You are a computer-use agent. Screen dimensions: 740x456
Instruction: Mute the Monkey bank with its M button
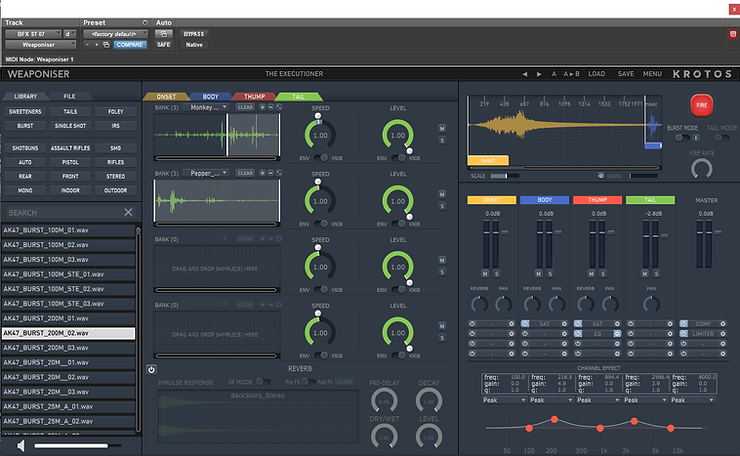(442, 128)
